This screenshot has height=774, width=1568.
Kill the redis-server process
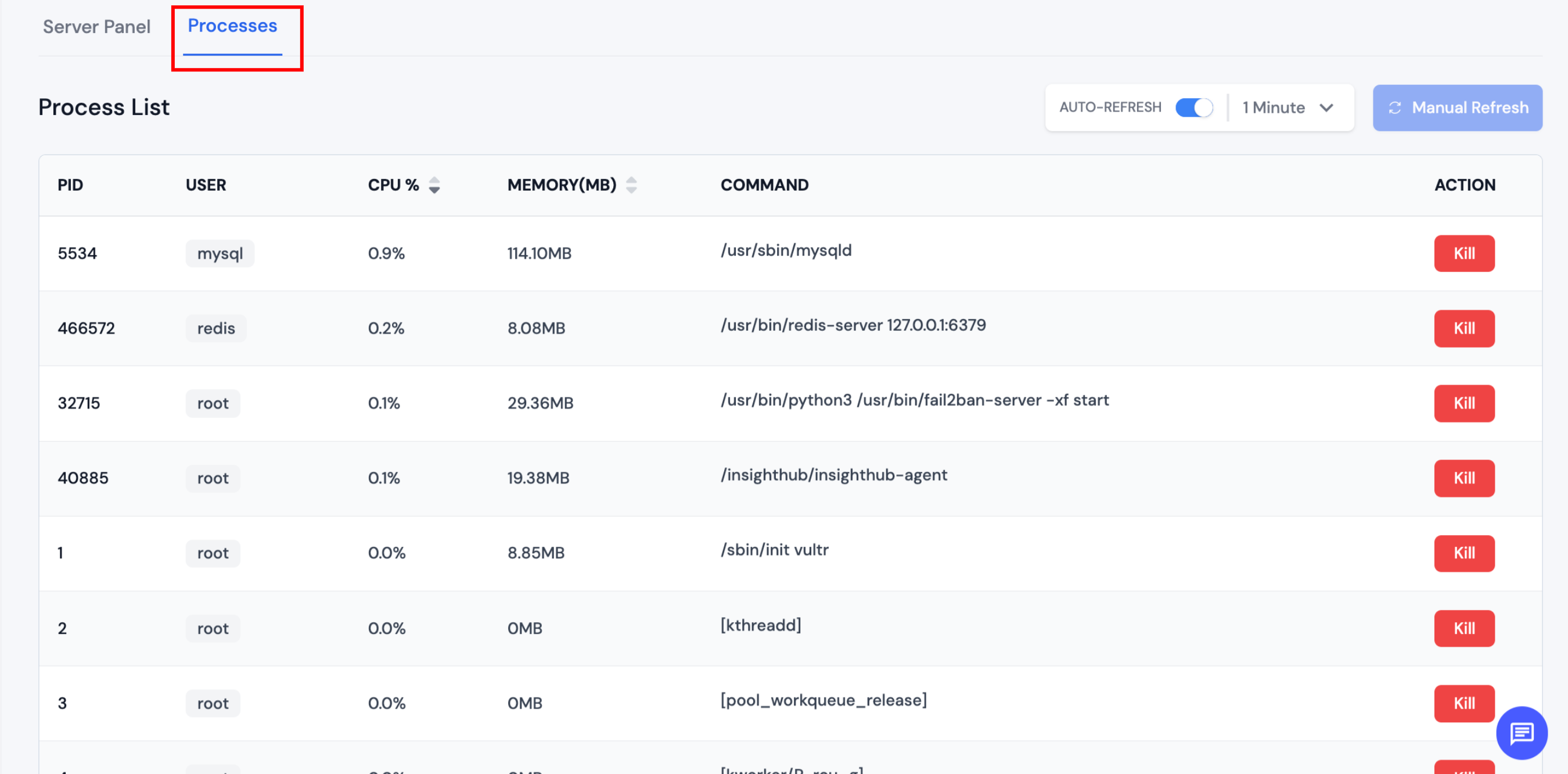coord(1464,328)
